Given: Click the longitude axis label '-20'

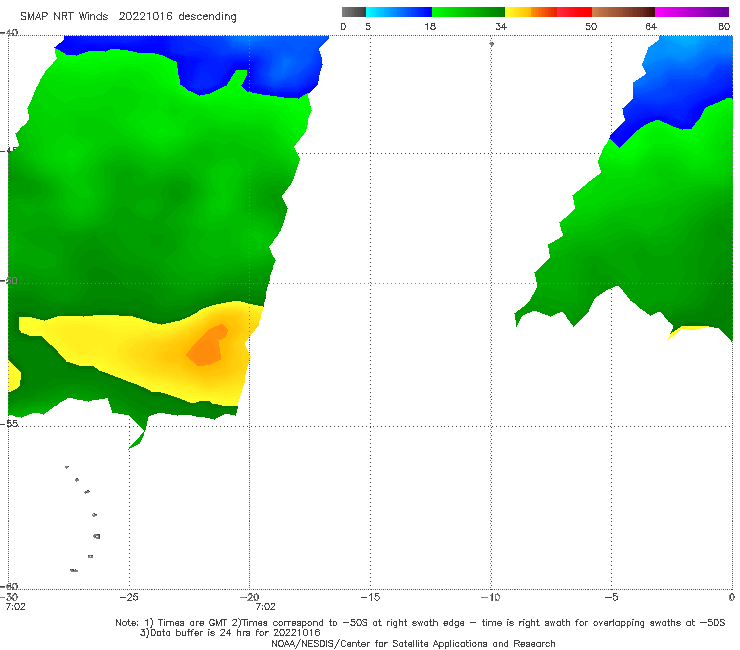Looking at the screenshot, I should pyautogui.click(x=250, y=597).
